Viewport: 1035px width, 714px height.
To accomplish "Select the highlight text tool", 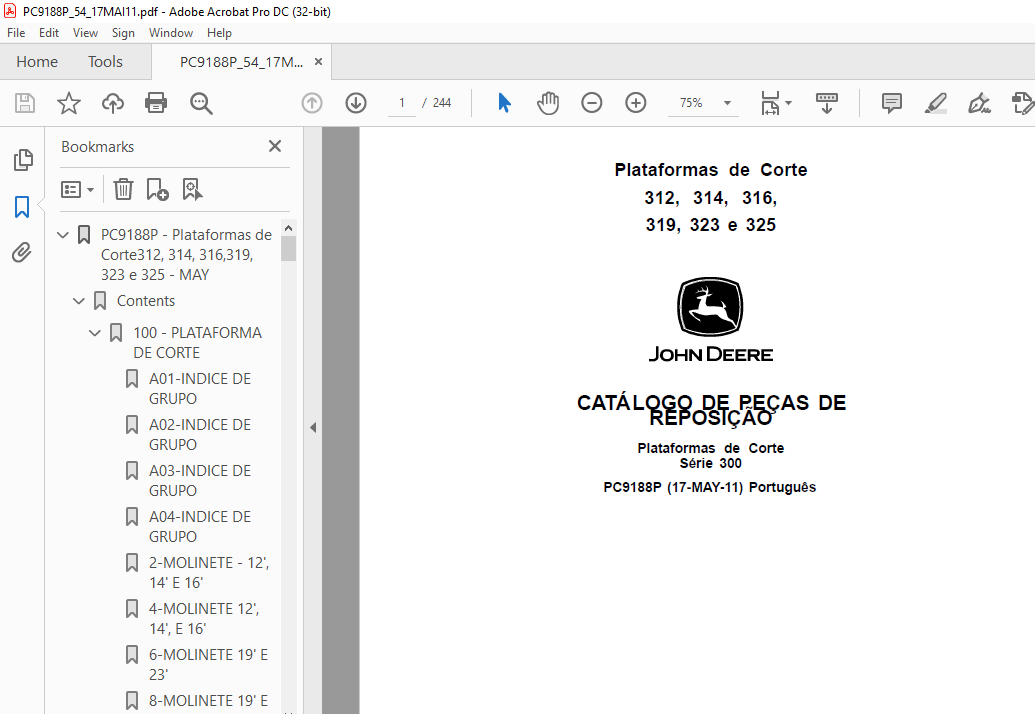I will pos(935,103).
